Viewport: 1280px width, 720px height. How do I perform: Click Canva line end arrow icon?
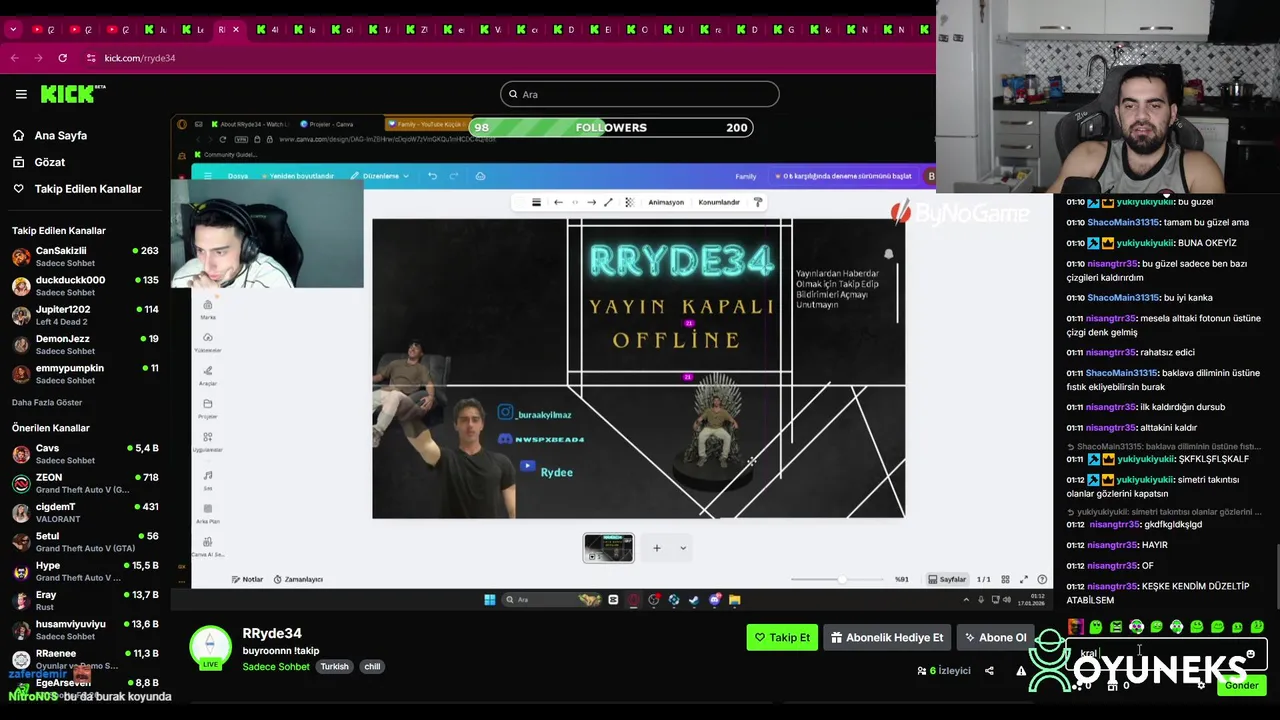coord(591,202)
